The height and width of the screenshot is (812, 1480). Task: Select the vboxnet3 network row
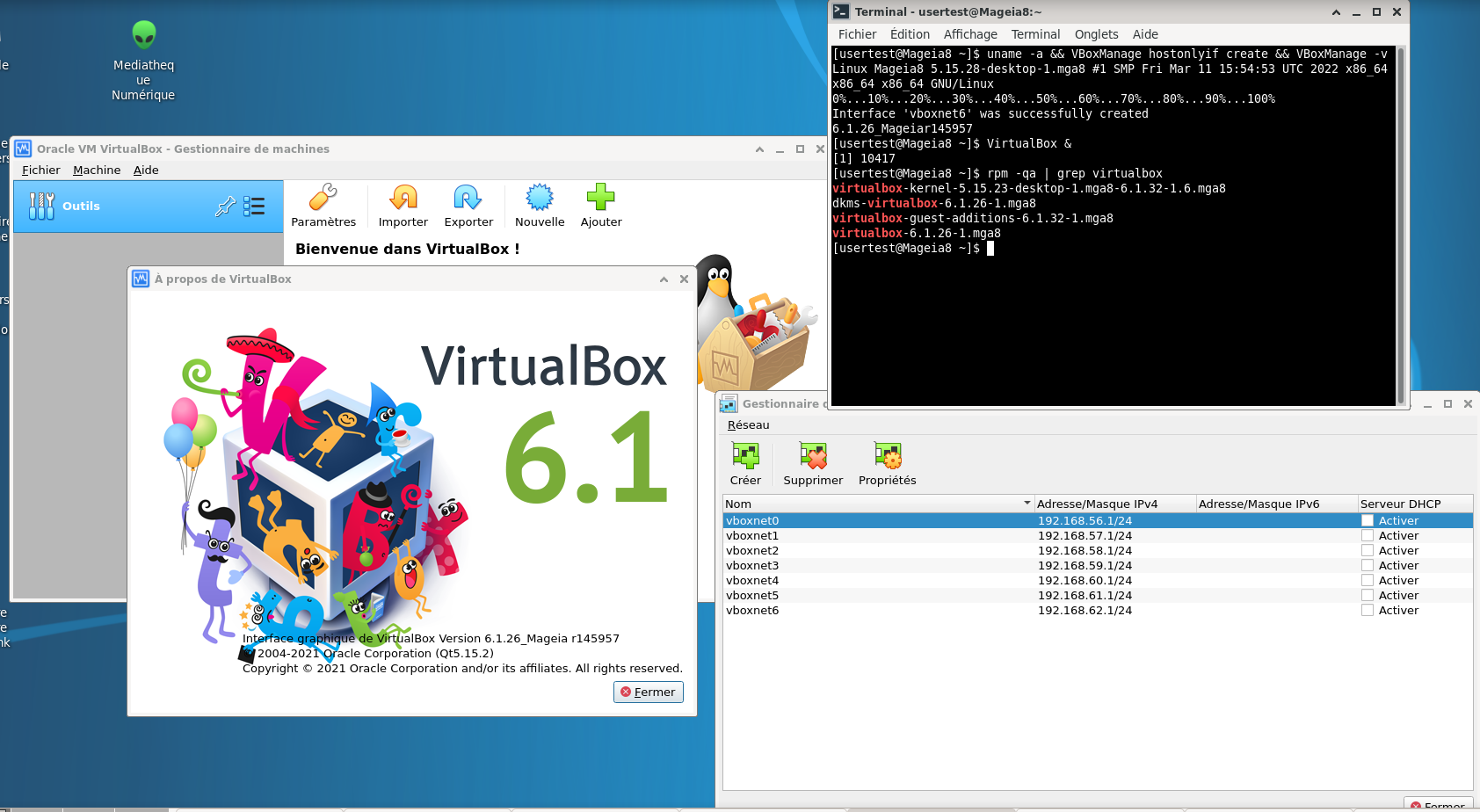(1098, 565)
